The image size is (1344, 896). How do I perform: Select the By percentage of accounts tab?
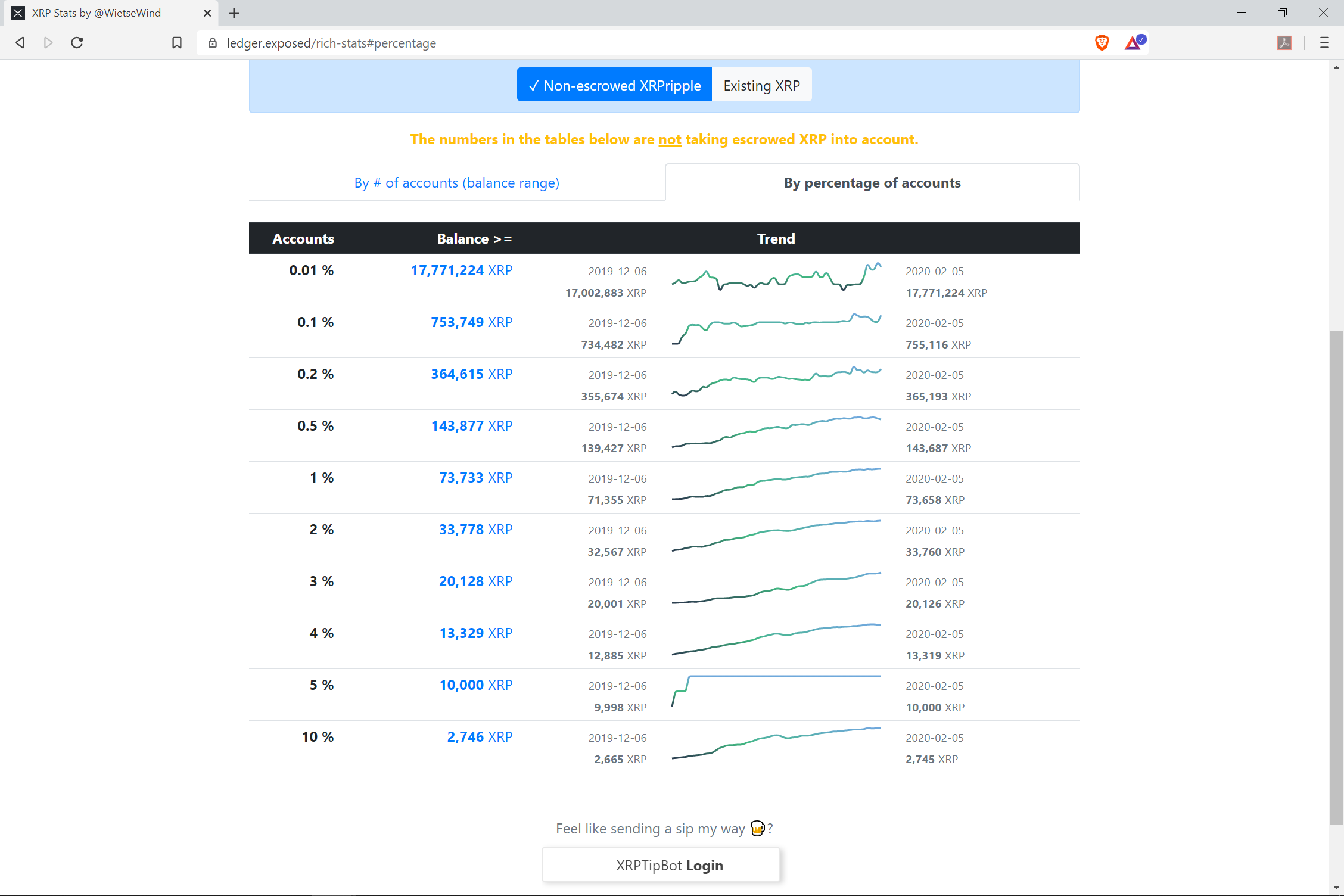pyautogui.click(x=872, y=182)
